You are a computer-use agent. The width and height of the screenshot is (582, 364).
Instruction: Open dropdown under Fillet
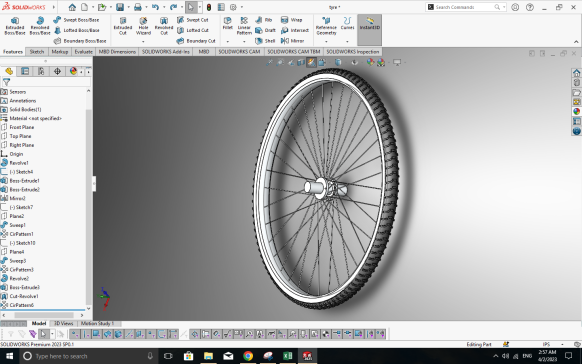click(x=228, y=41)
